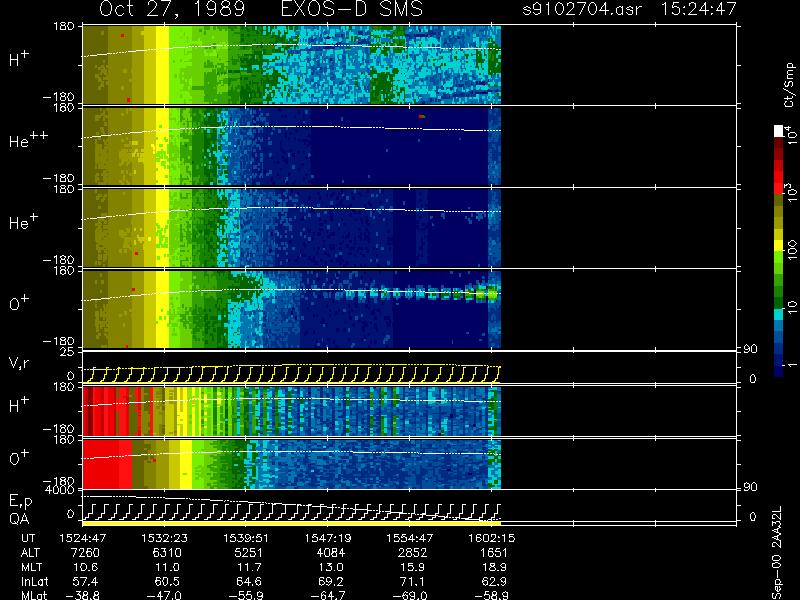Click the MLT value "15.9"
The height and width of the screenshot is (600, 800).
415,567
